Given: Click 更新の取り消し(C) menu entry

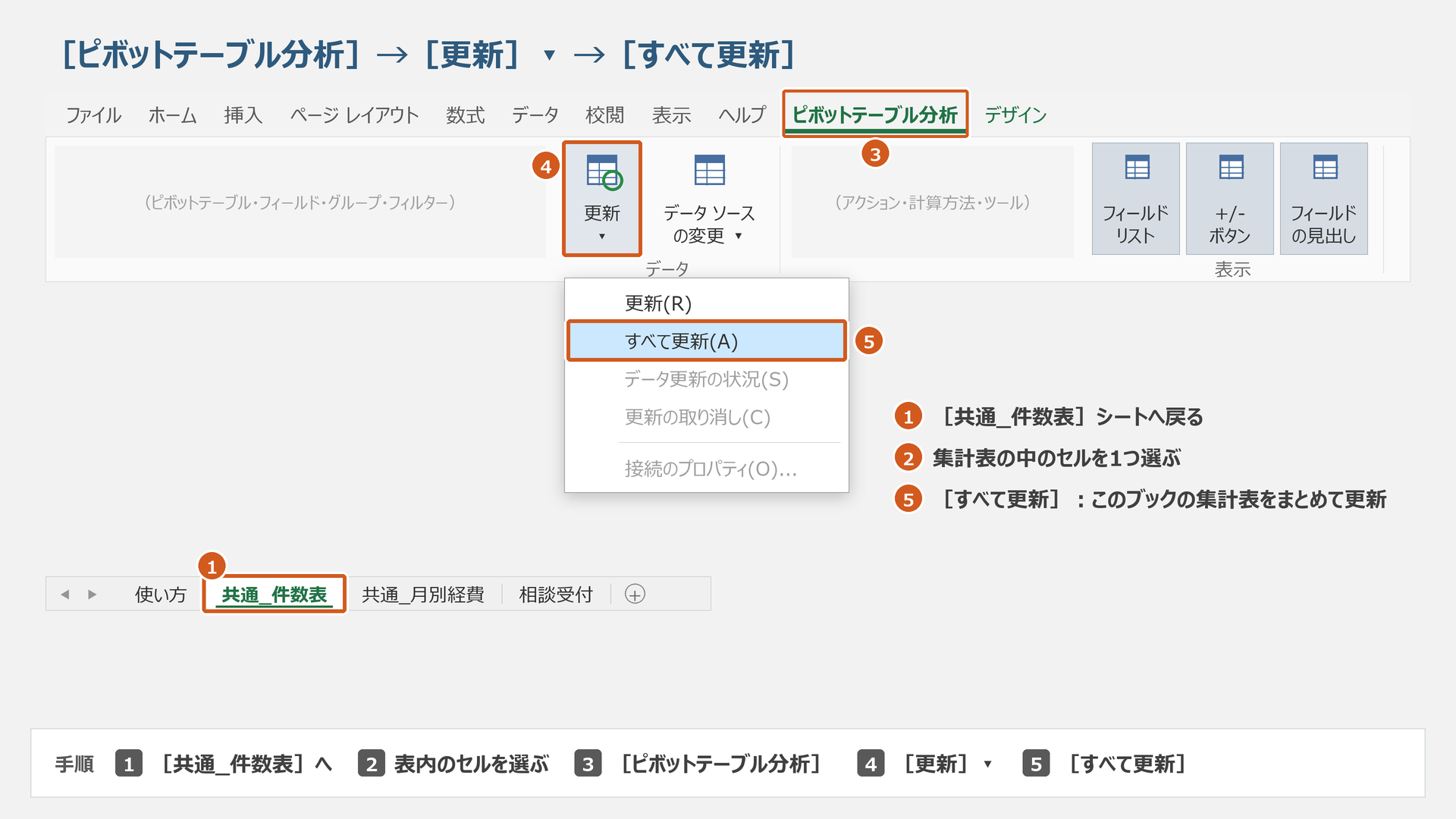Looking at the screenshot, I should (x=707, y=417).
